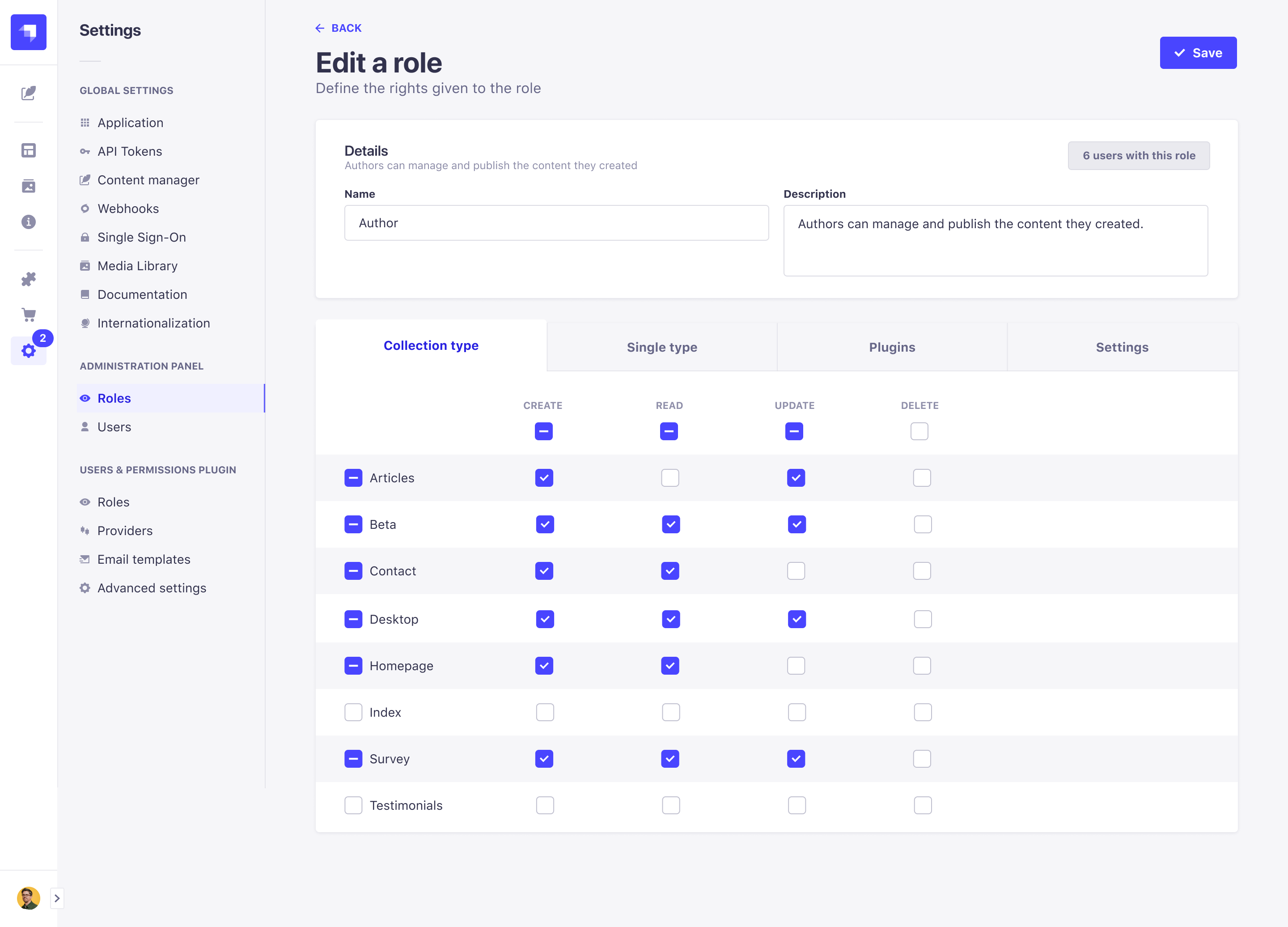Viewport: 1288px width, 927px height.
Task: Switch to the Plugins tab
Action: point(892,347)
